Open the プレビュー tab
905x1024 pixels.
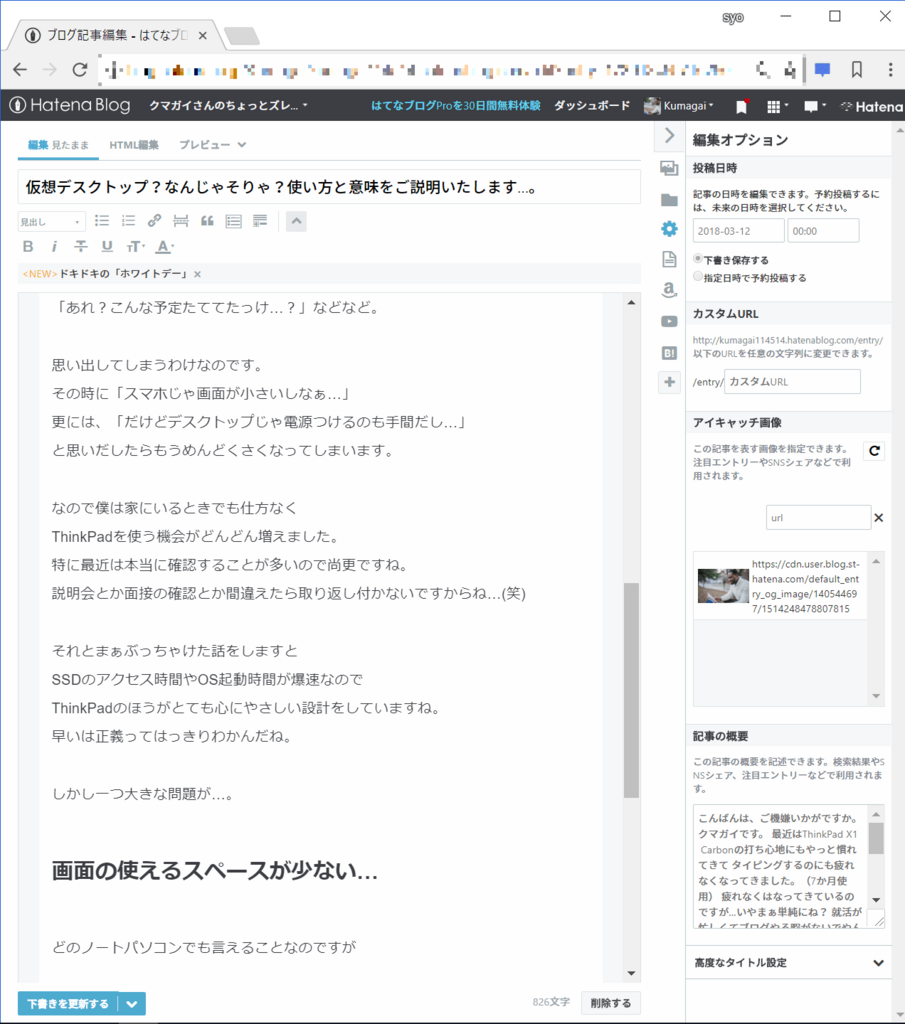(204, 145)
